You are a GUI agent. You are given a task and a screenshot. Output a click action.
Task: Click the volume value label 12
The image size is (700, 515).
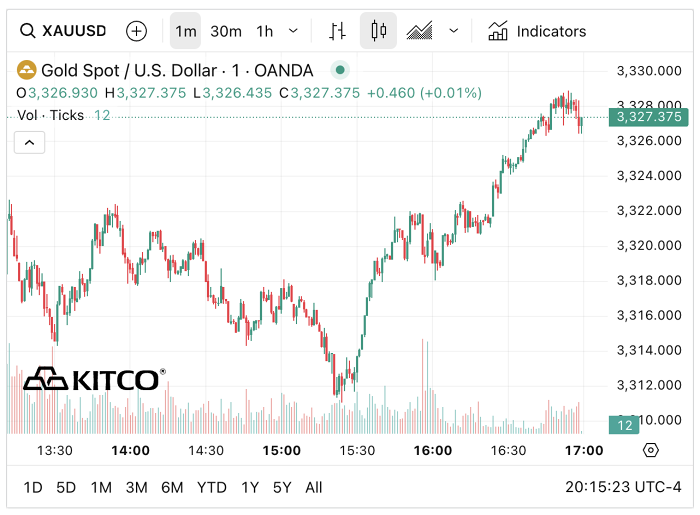pos(624,425)
